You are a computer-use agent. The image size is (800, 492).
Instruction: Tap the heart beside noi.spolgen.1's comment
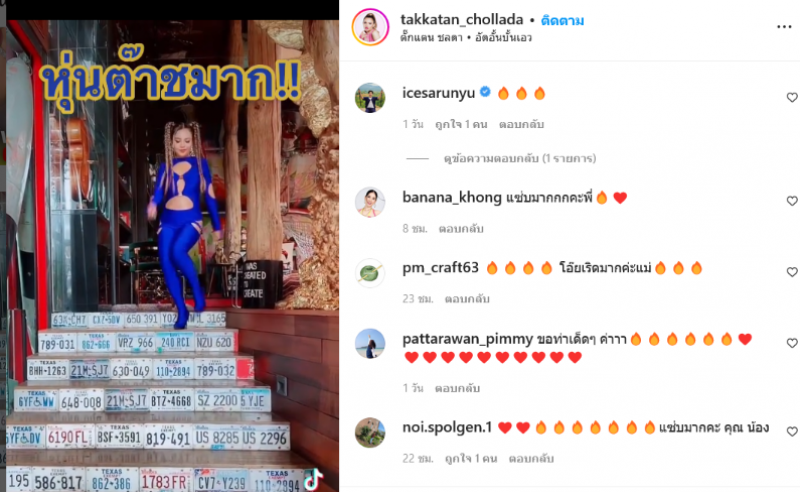791,432
